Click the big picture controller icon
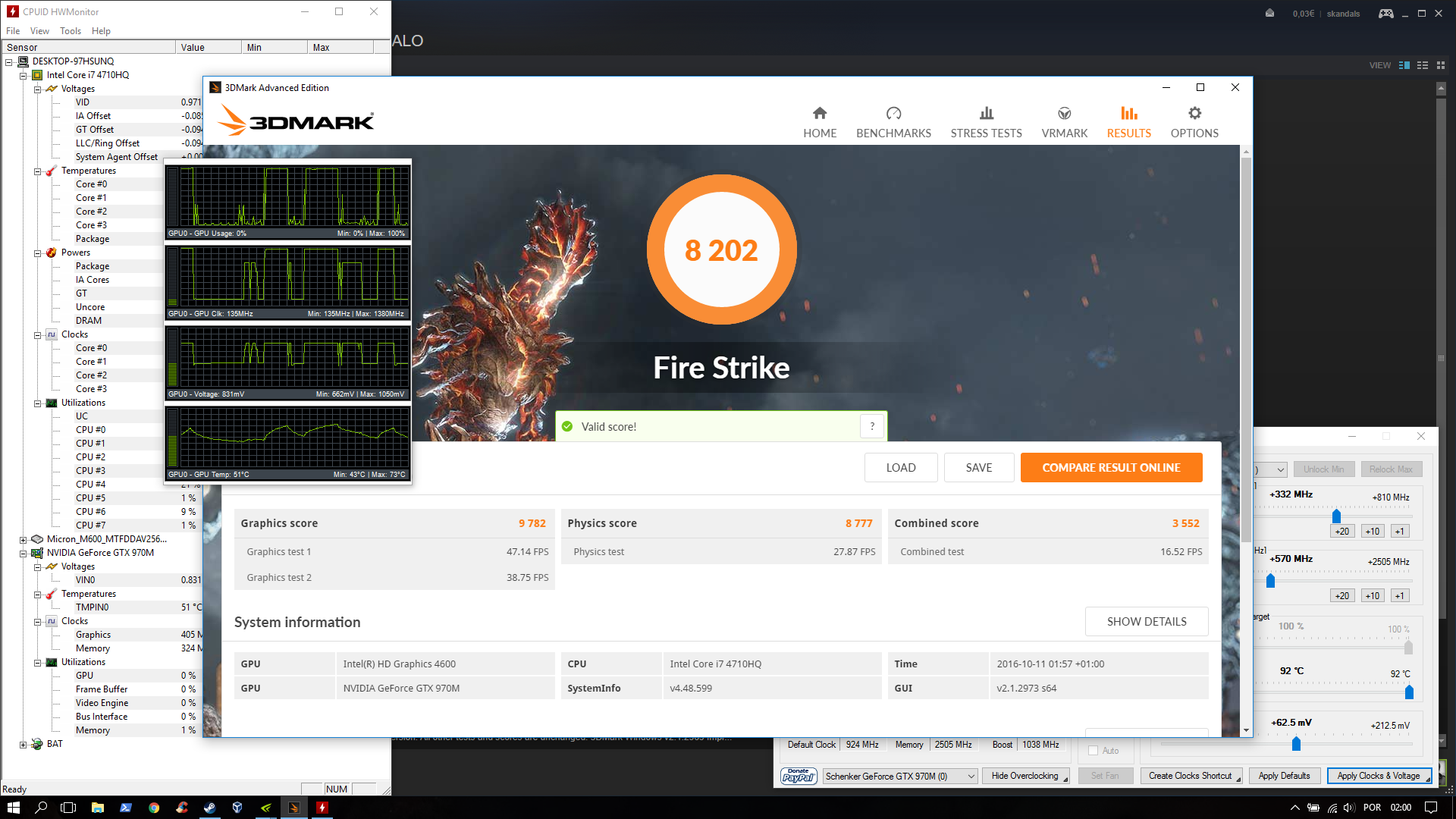The image size is (1456, 819). pos(1385,13)
